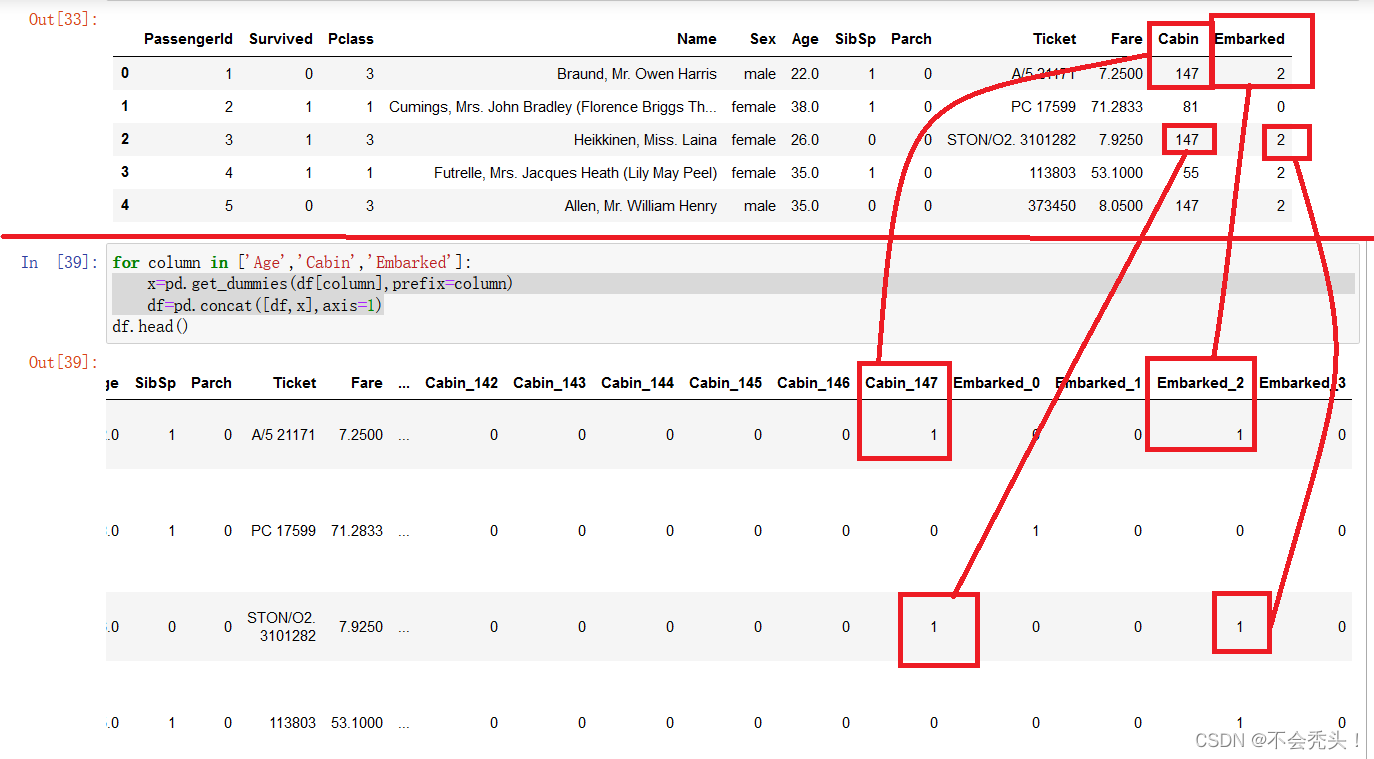Select the name 'Braund, Mr. Owen Harris'
The width and height of the screenshot is (1374, 759).
(637, 74)
